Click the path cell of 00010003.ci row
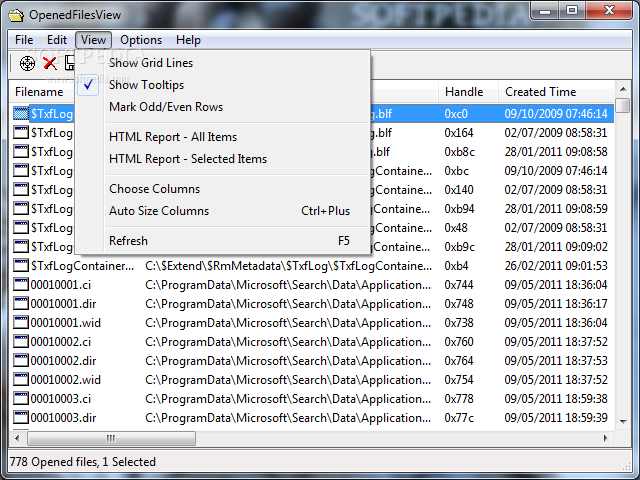Viewport: 640px width, 480px height. click(x=288, y=398)
